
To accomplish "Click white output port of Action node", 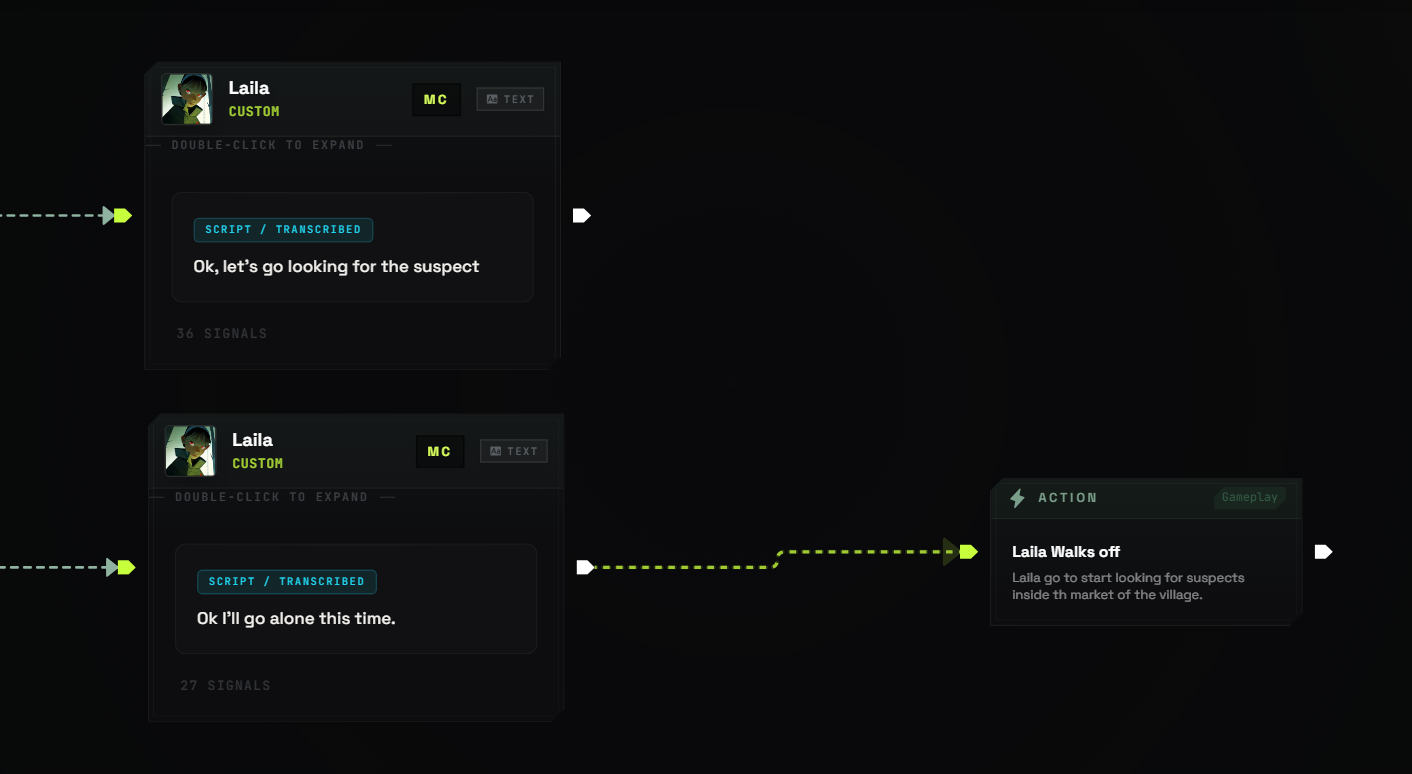I will pyautogui.click(x=1324, y=551).
